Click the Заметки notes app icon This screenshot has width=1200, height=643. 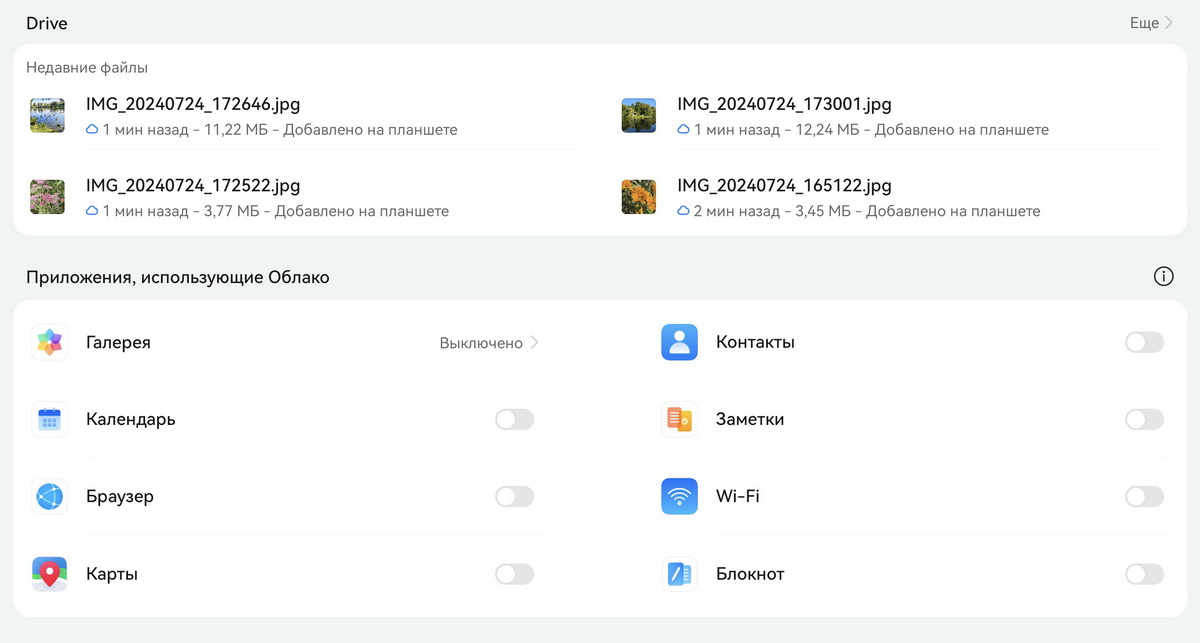(x=679, y=420)
